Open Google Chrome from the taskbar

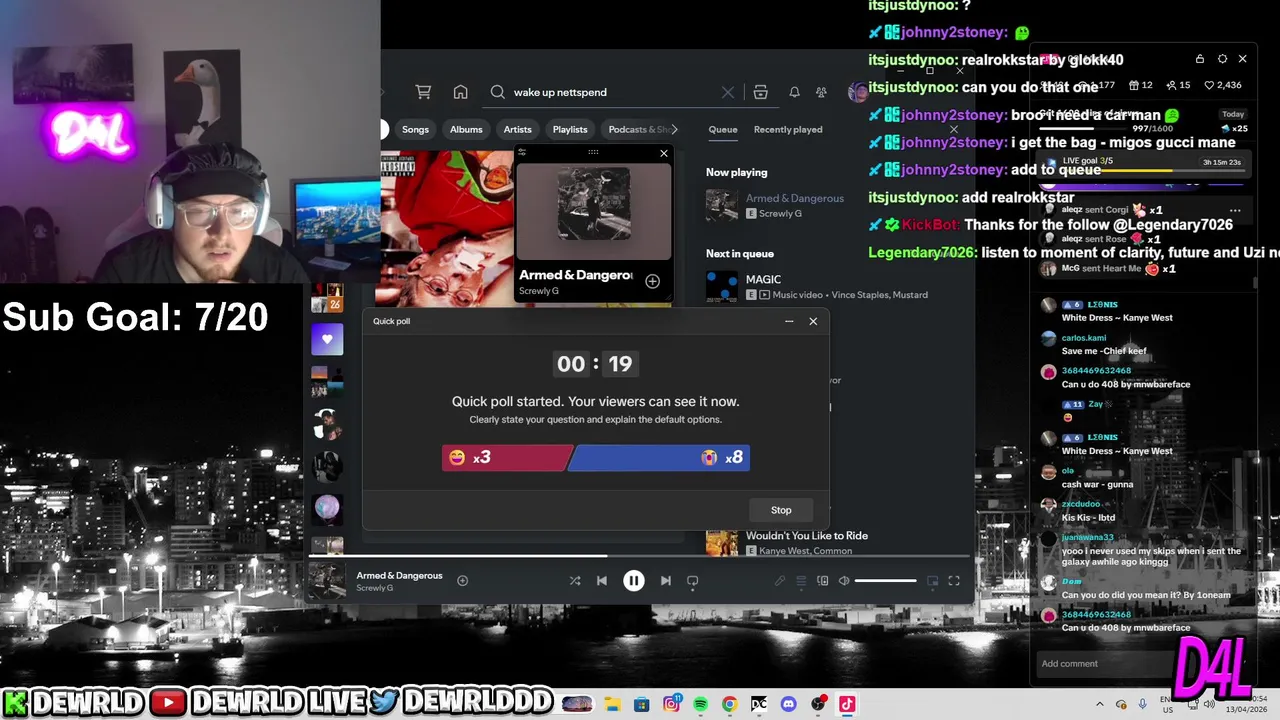(729, 704)
